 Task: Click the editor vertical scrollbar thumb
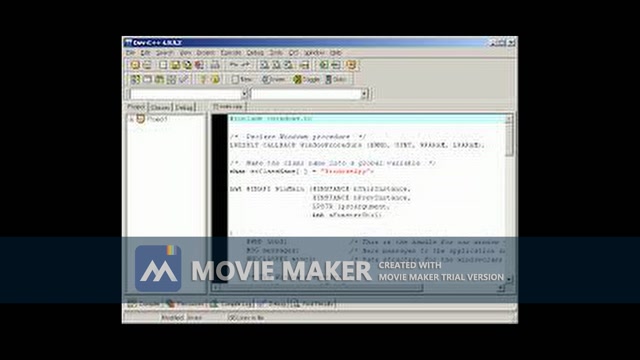coord(509,140)
